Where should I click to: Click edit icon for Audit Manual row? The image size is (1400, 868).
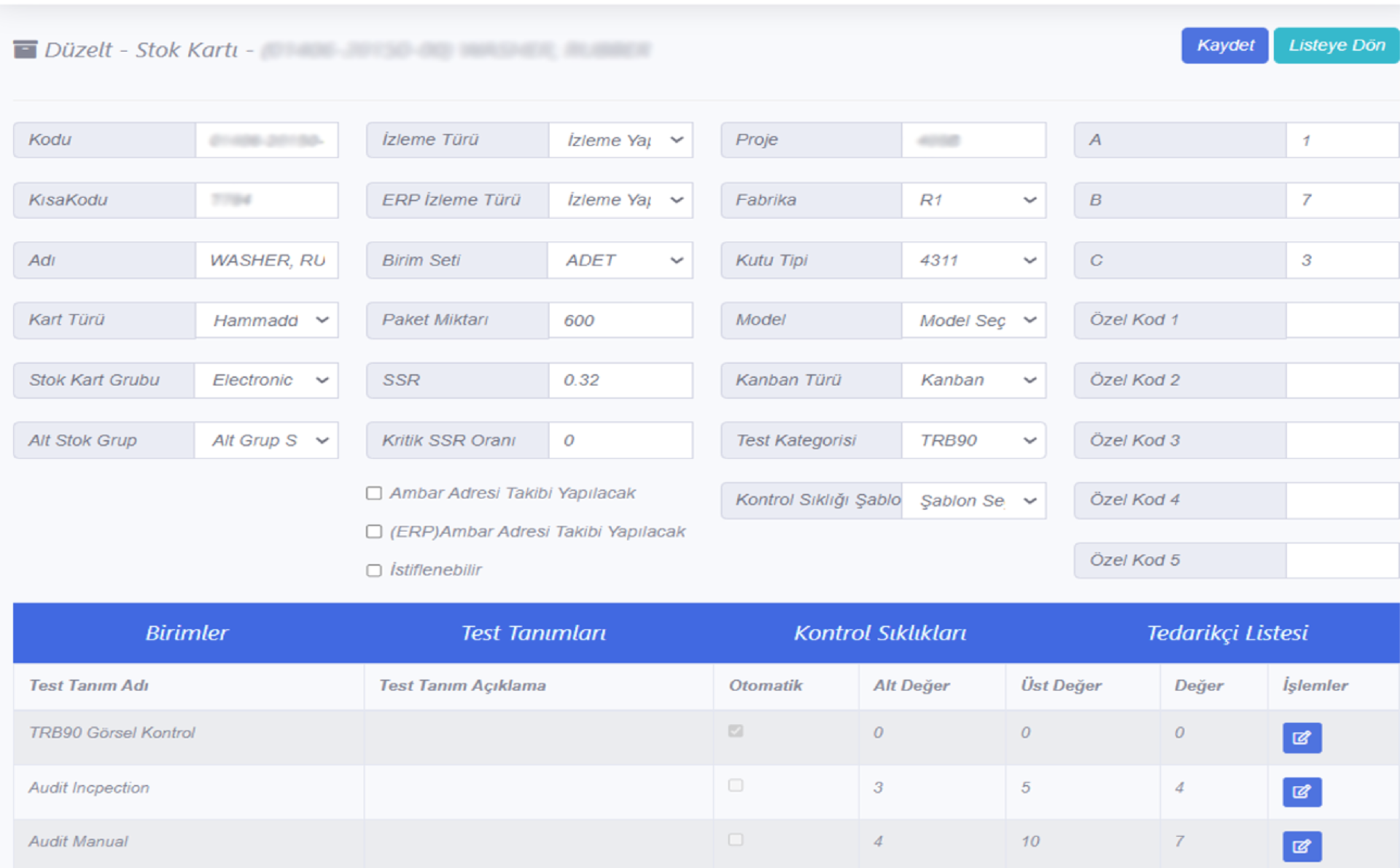(1302, 846)
